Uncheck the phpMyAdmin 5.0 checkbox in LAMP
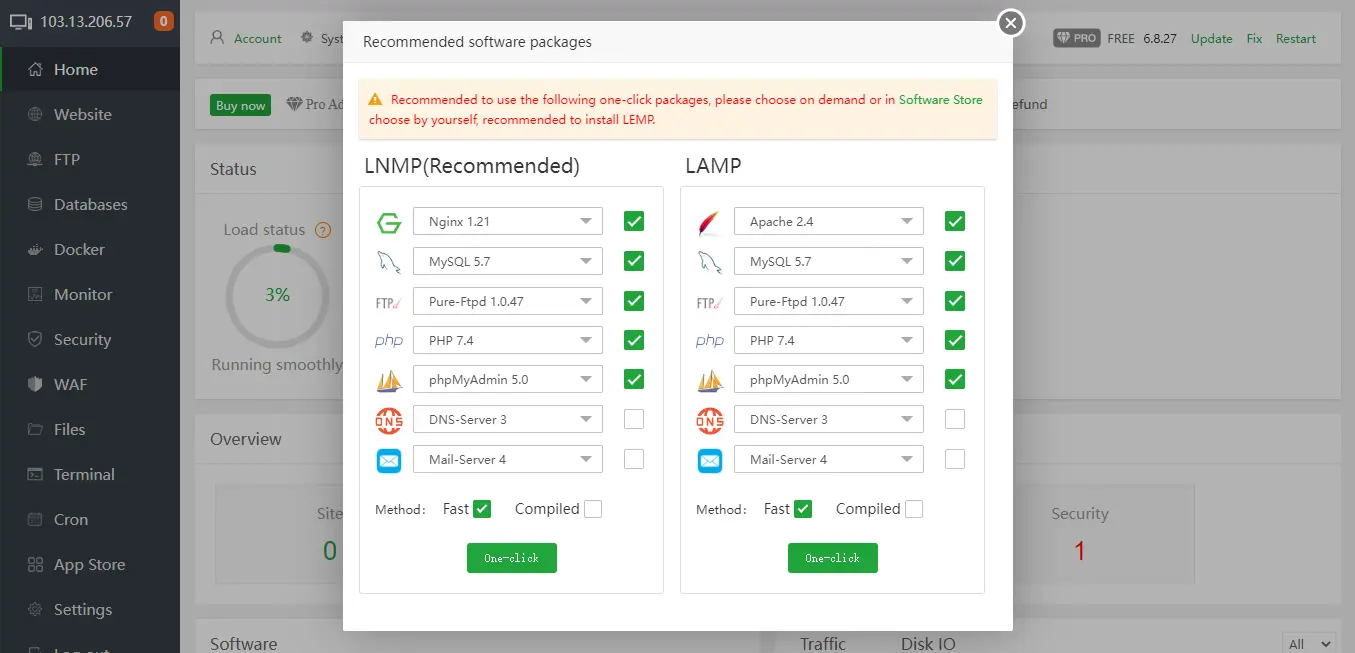The height and width of the screenshot is (653, 1355). [x=955, y=379]
